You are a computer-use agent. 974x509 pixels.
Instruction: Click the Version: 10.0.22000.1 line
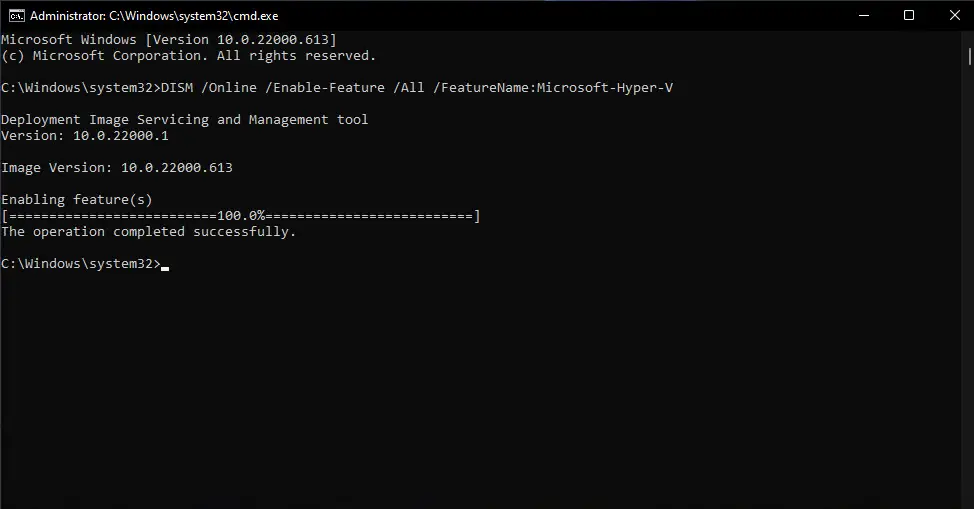85,136
